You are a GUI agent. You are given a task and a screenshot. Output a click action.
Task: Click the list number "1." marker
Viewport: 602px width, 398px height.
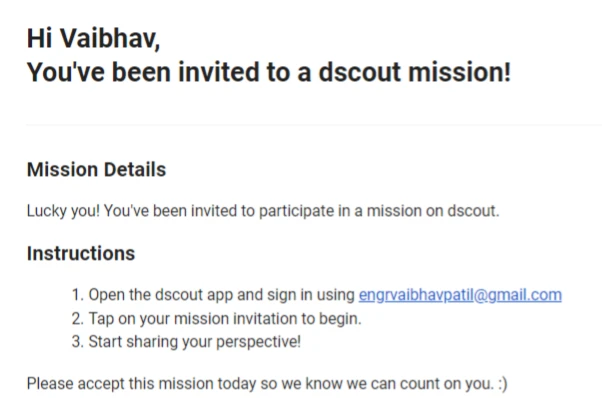pyautogui.click(x=78, y=295)
